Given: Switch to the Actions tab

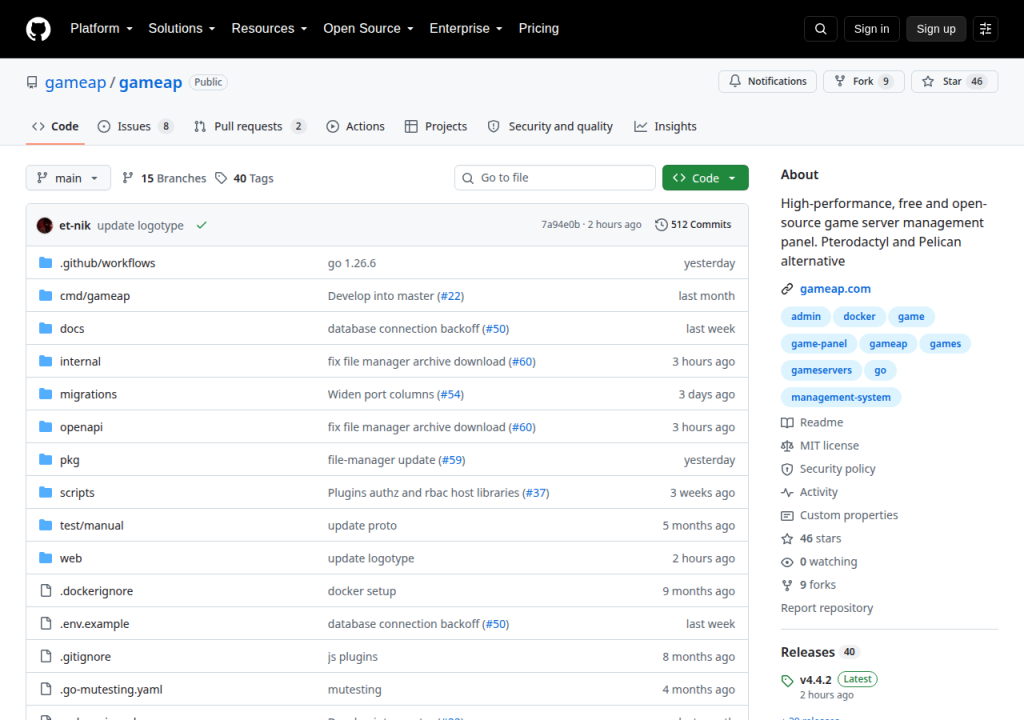Looking at the screenshot, I should [x=356, y=126].
